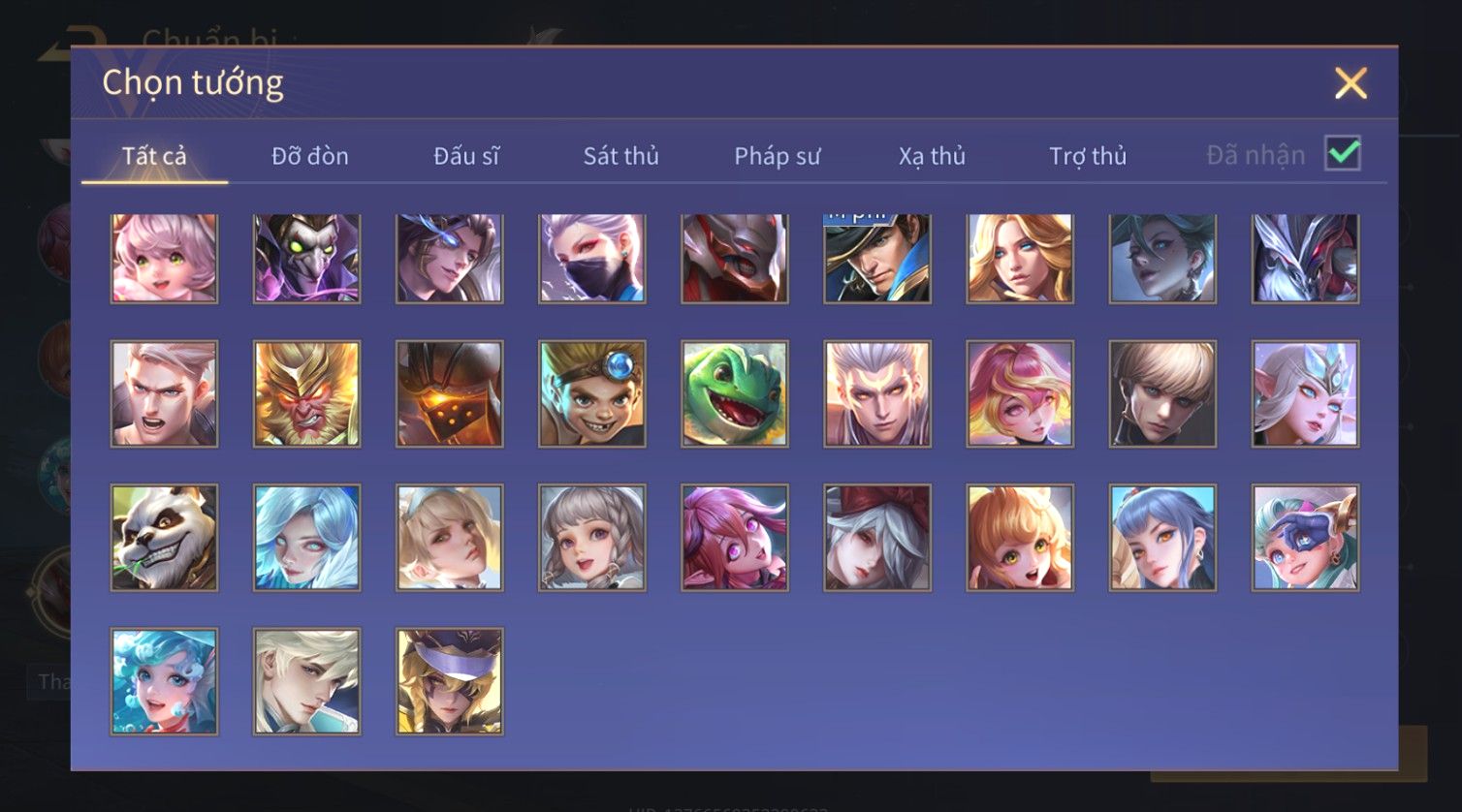Select the red armored horned hero
Screen dimensions: 1462x812
(735, 259)
